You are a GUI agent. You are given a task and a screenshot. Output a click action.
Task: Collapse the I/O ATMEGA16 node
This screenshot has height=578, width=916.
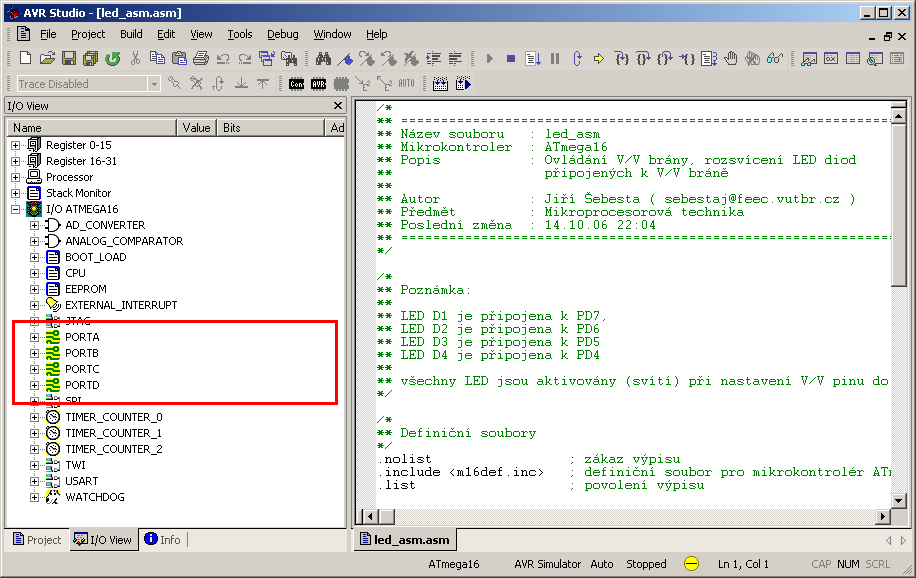point(15,209)
